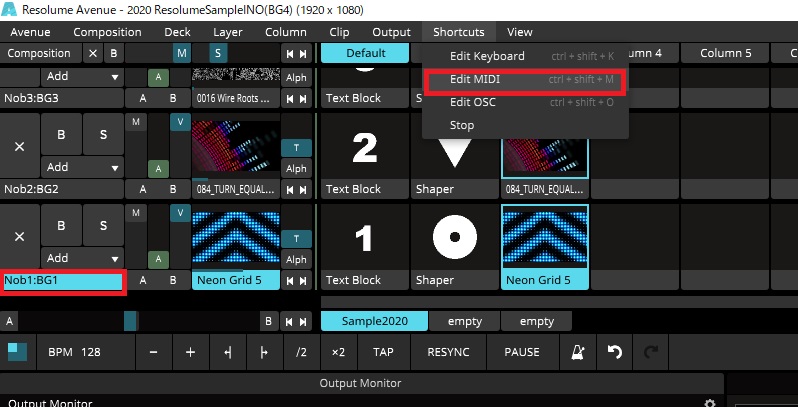Viewport: 798px width, 407px height.
Task: Trigger Text Block clip showing 2
Action: [x=365, y=146]
